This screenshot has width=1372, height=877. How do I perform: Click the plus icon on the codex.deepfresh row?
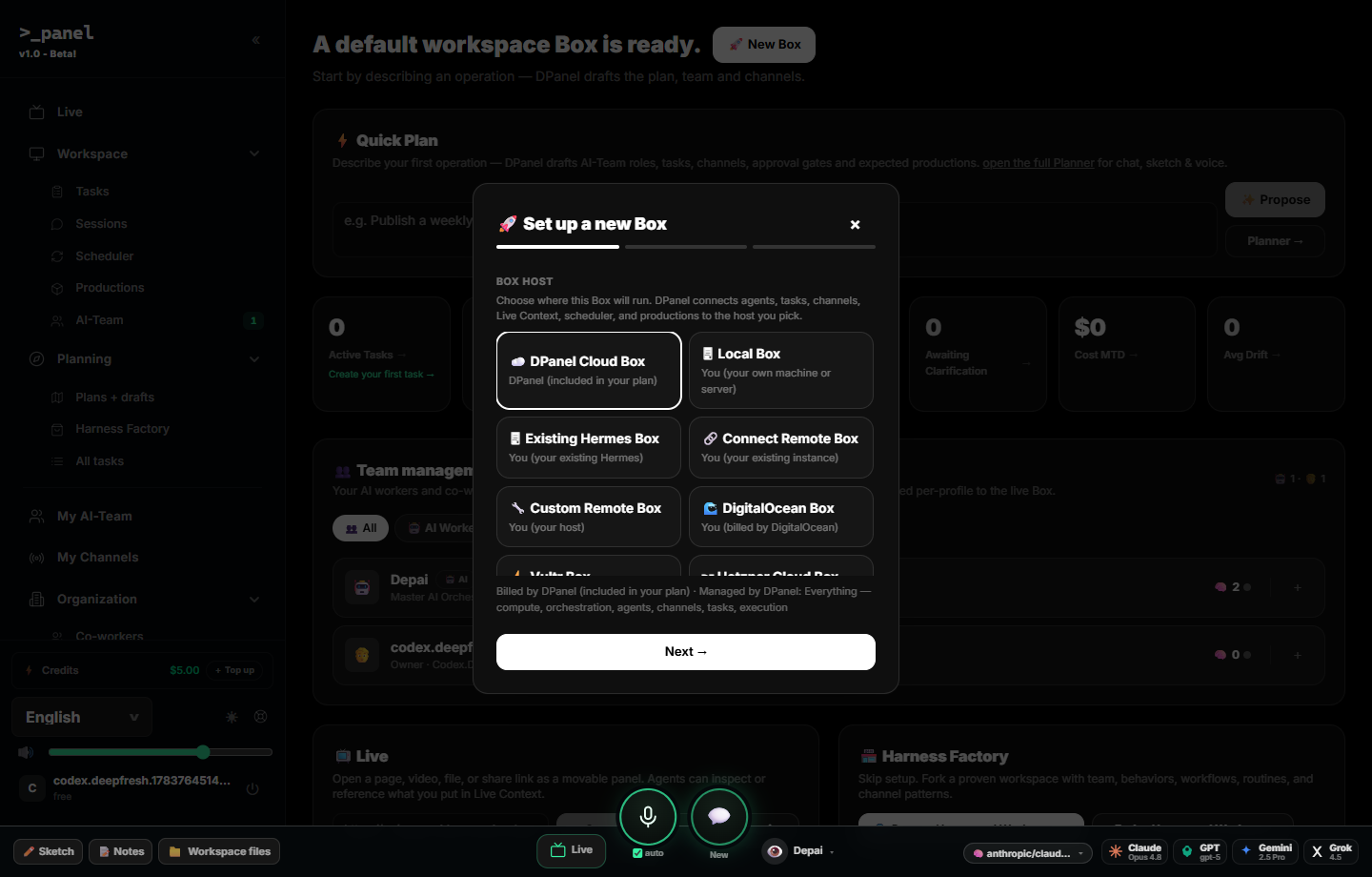[x=1297, y=655]
